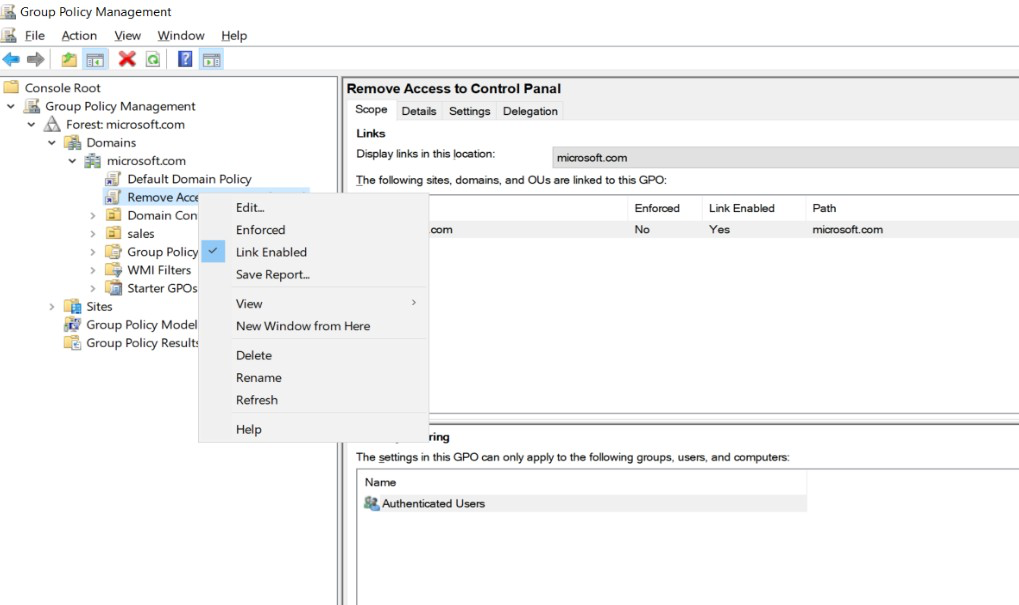The width and height of the screenshot is (1019, 605).
Task: Toggle the Show/Hide Console Tree icon
Action: (95, 60)
